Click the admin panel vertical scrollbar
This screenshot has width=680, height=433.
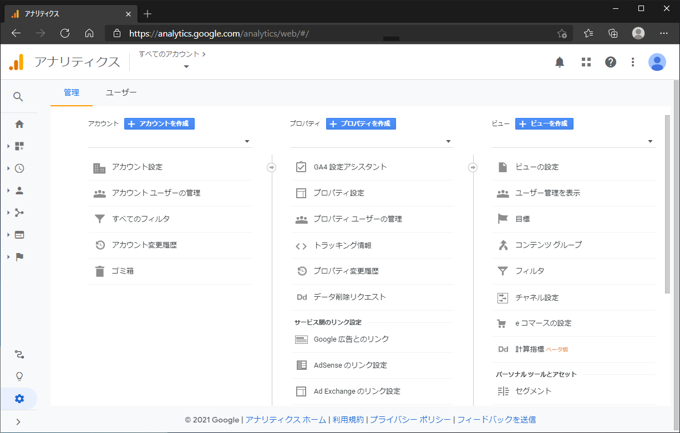(667, 204)
